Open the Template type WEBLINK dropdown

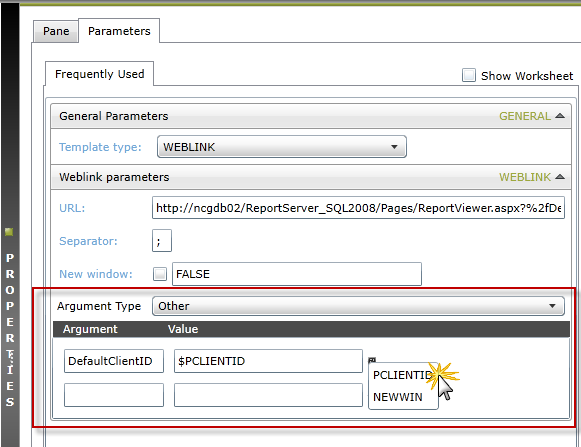(282, 147)
